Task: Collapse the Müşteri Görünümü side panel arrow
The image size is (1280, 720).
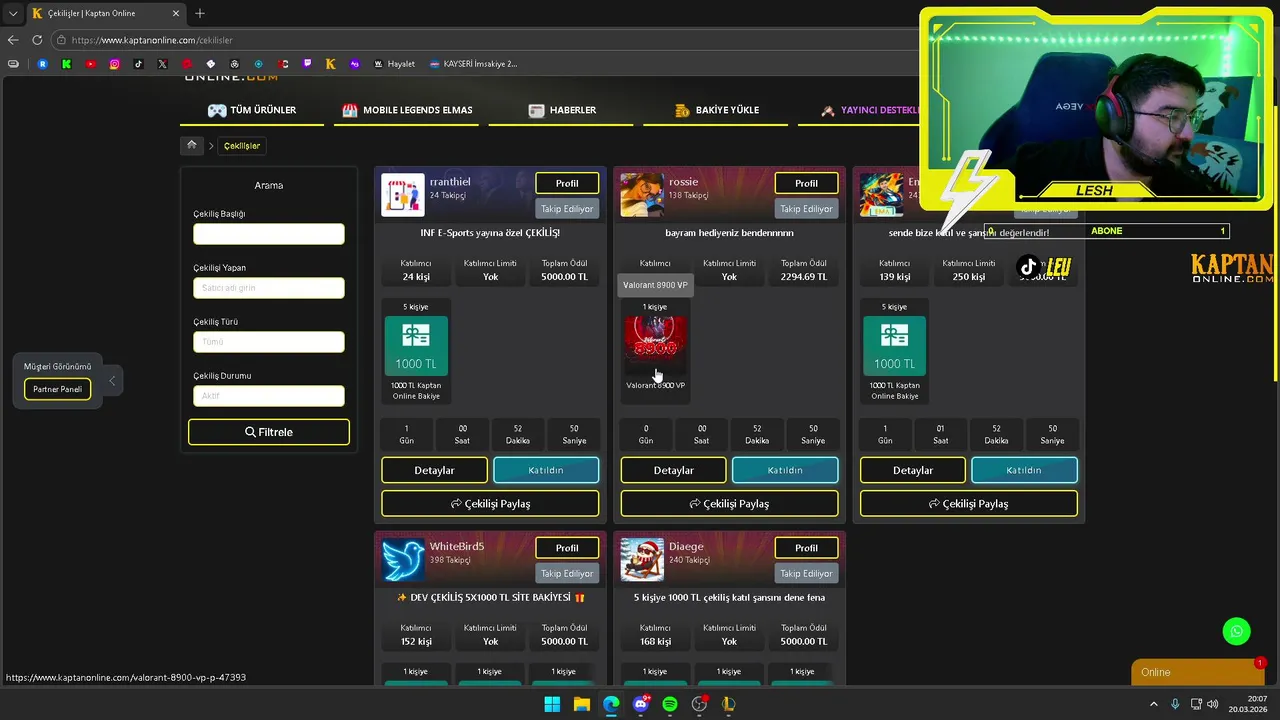Action: click(x=112, y=380)
